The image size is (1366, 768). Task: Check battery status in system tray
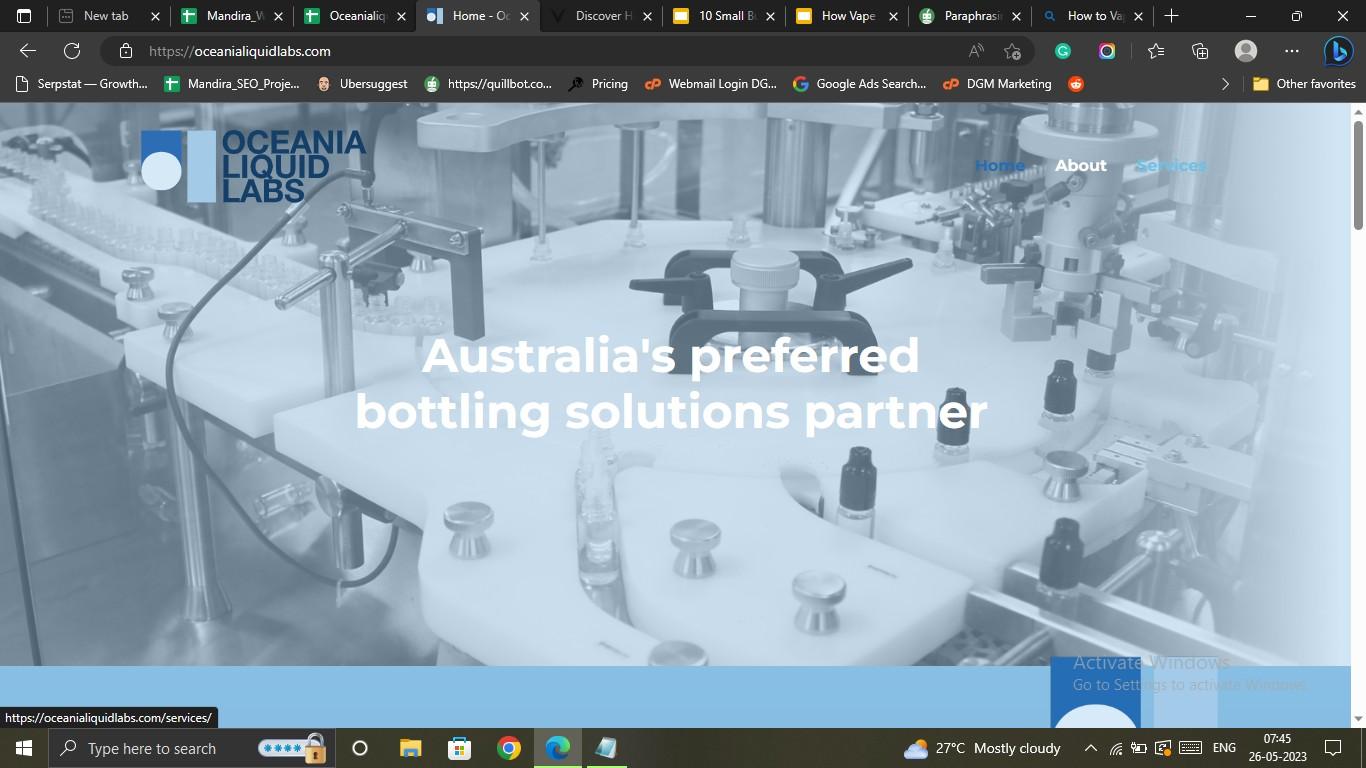(x=1140, y=748)
